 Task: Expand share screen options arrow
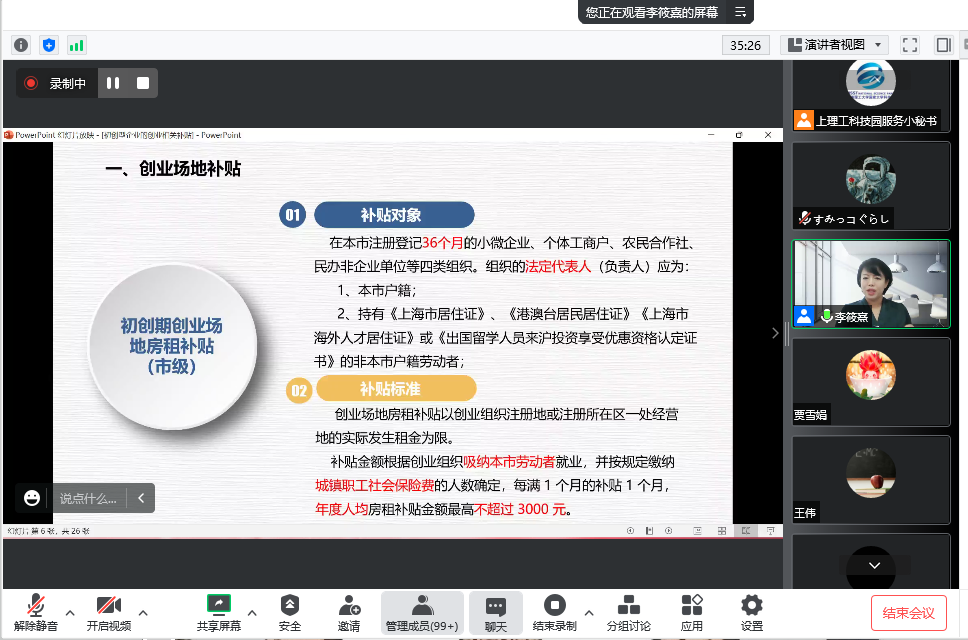(x=252, y=613)
